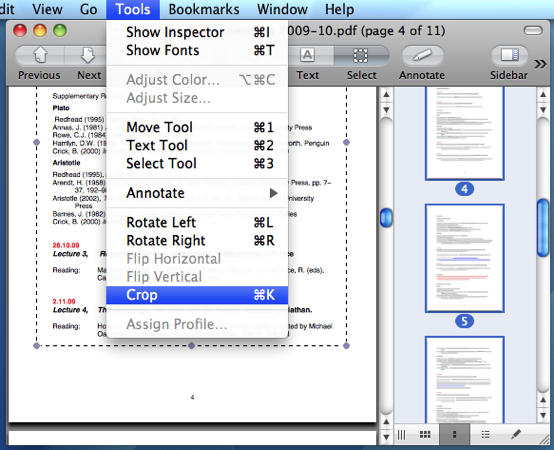Activate the Select tool icon in the toolbar
The height and width of the screenshot is (450, 554).
pos(361,55)
